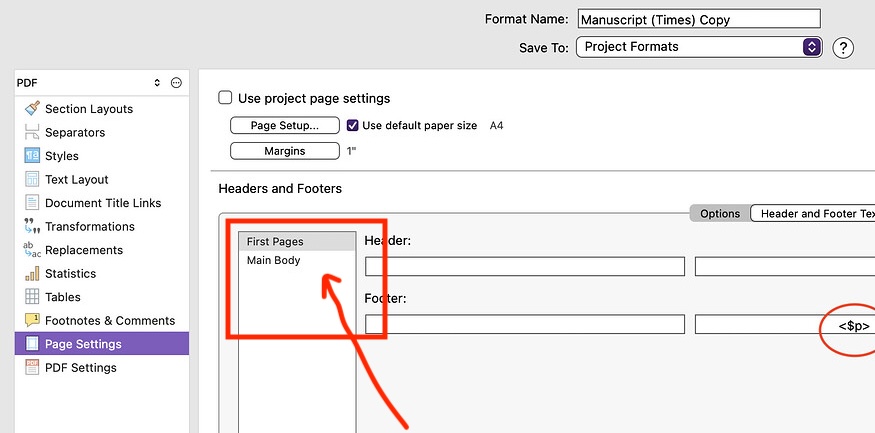Image resolution: width=875 pixels, height=433 pixels.
Task: Open Text Layout via its icon
Action: pos(32,180)
